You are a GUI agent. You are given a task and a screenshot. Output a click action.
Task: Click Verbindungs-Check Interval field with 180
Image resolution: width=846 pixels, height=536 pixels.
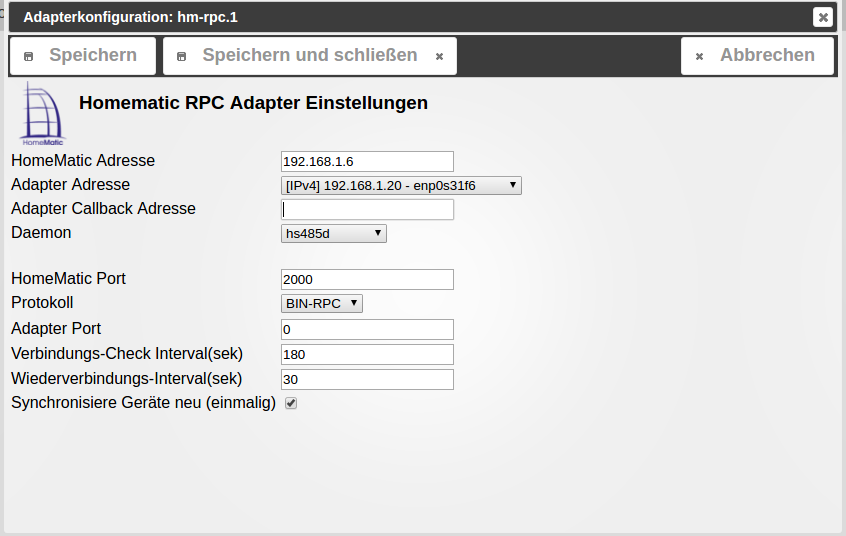367,355
